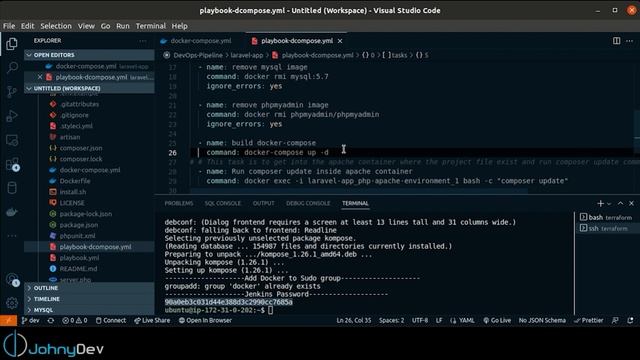Viewport: 640px width, 360px height.
Task: Click the feedback icon in status bar
Action: tap(615, 320)
